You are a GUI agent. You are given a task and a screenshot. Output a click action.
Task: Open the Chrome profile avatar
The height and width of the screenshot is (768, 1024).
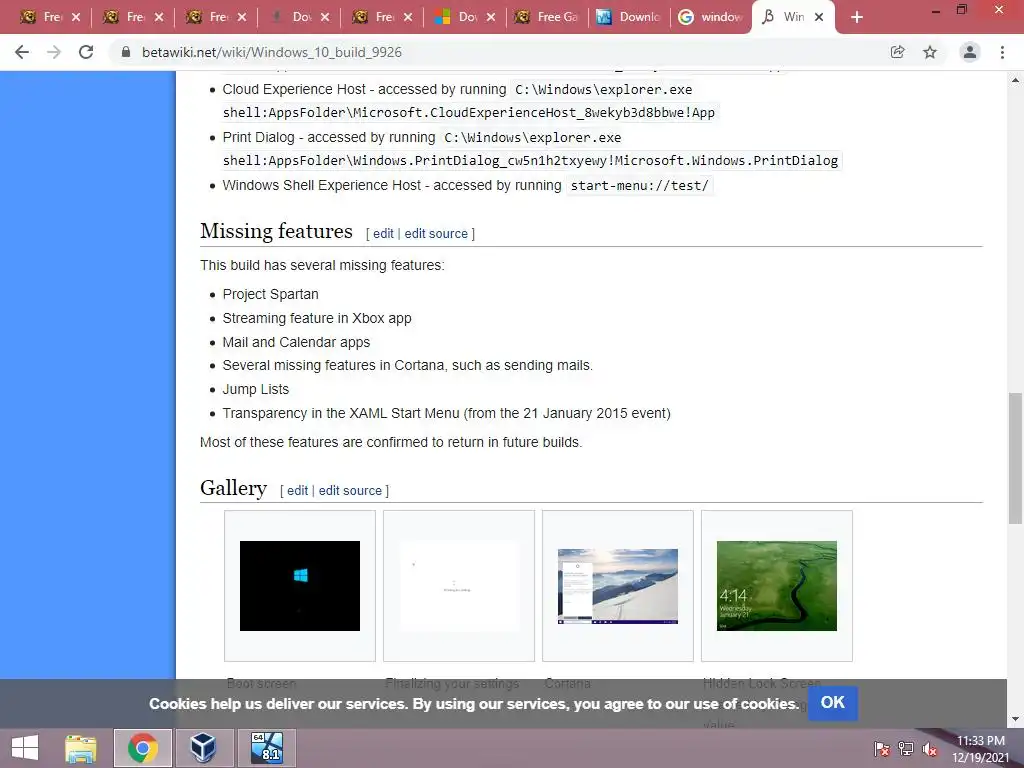[970, 52]
